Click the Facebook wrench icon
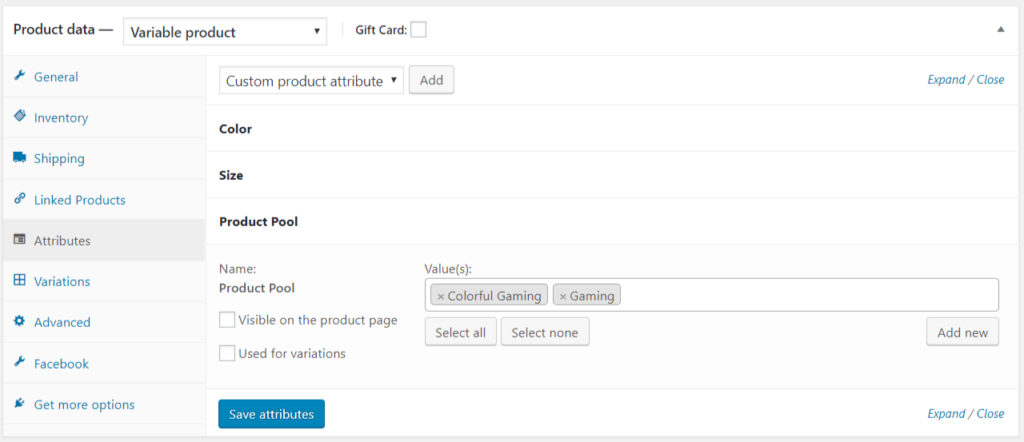 (x=20, y=363)
